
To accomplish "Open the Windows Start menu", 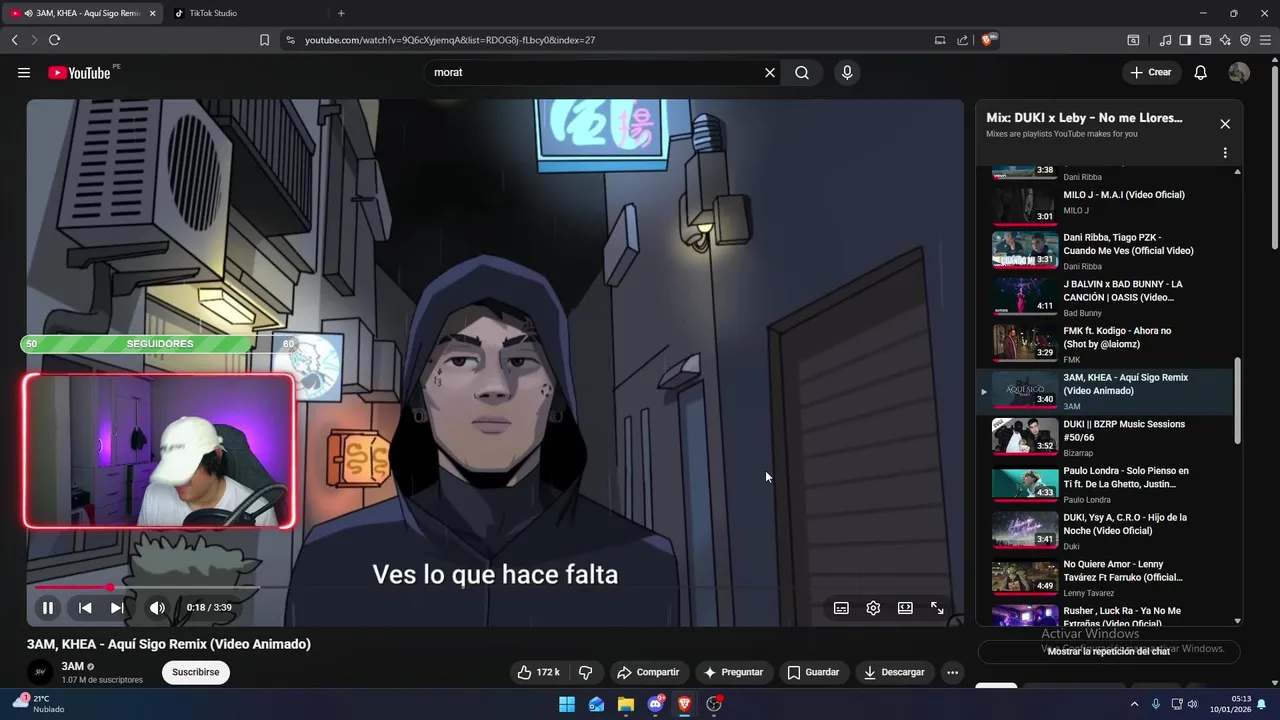I will 567,704.
